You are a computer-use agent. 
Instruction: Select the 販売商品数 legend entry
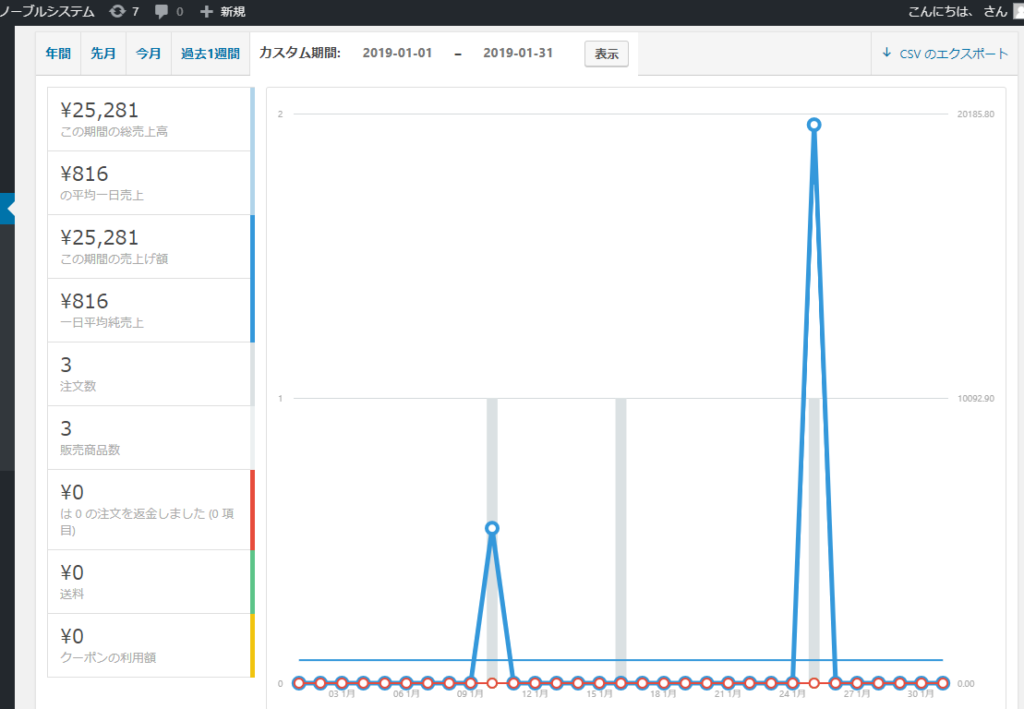pos(149,437)
